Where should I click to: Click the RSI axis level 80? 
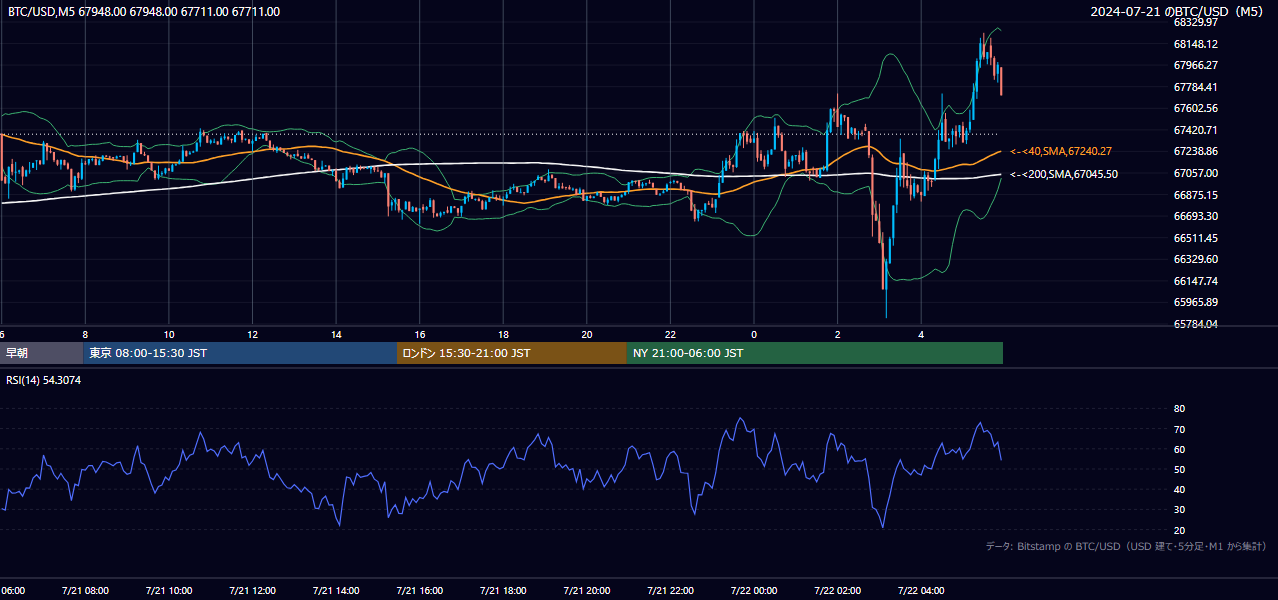1179,409
